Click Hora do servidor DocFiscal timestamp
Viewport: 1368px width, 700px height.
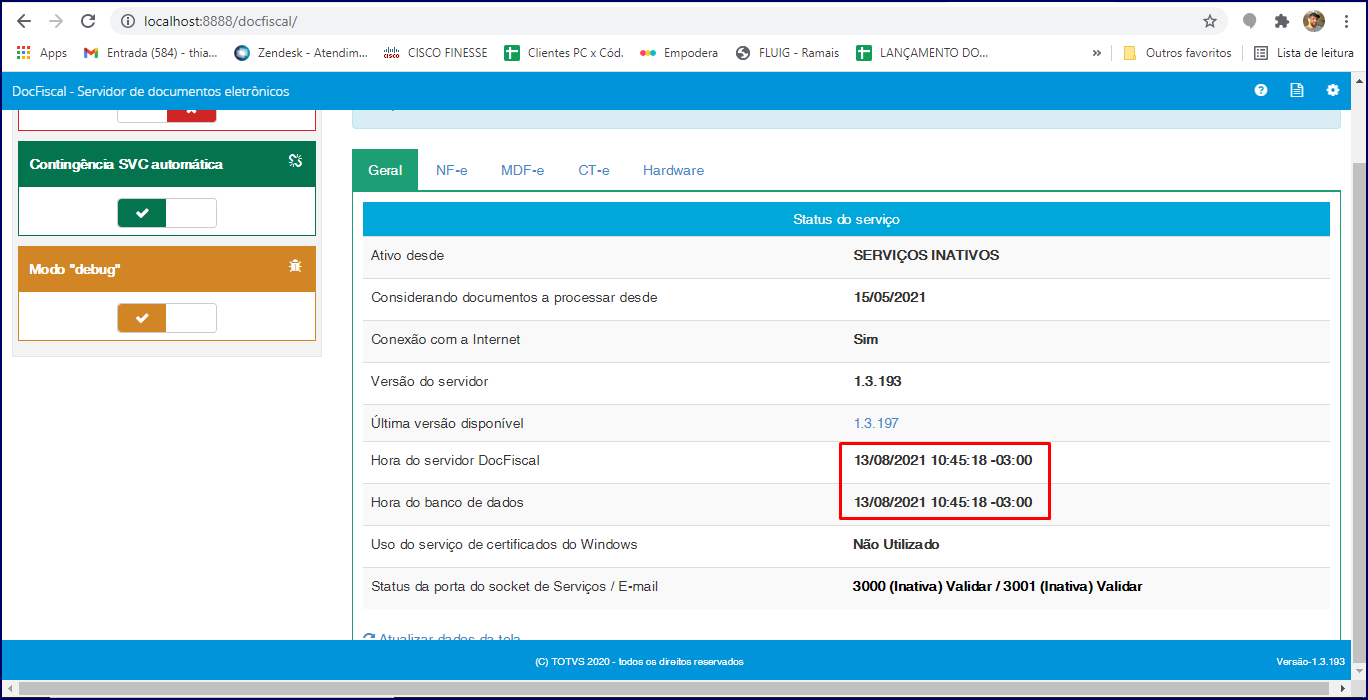tap(943, 460)
